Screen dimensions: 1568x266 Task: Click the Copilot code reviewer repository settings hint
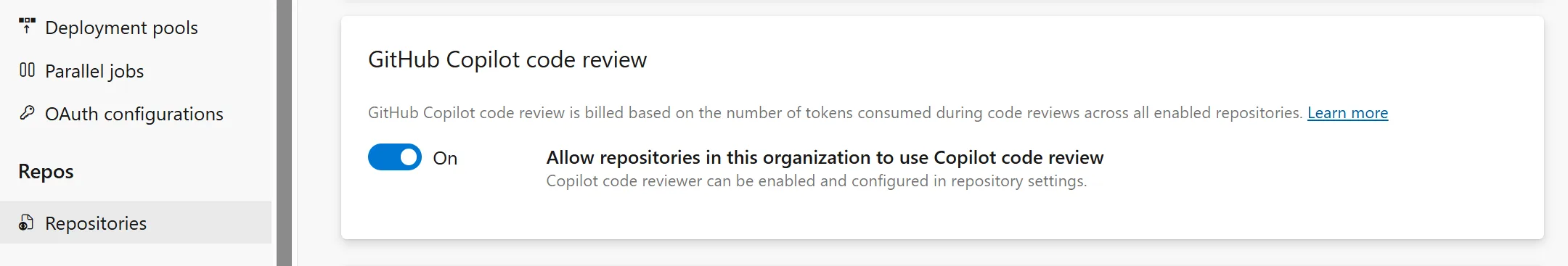[x=817, y=181]
